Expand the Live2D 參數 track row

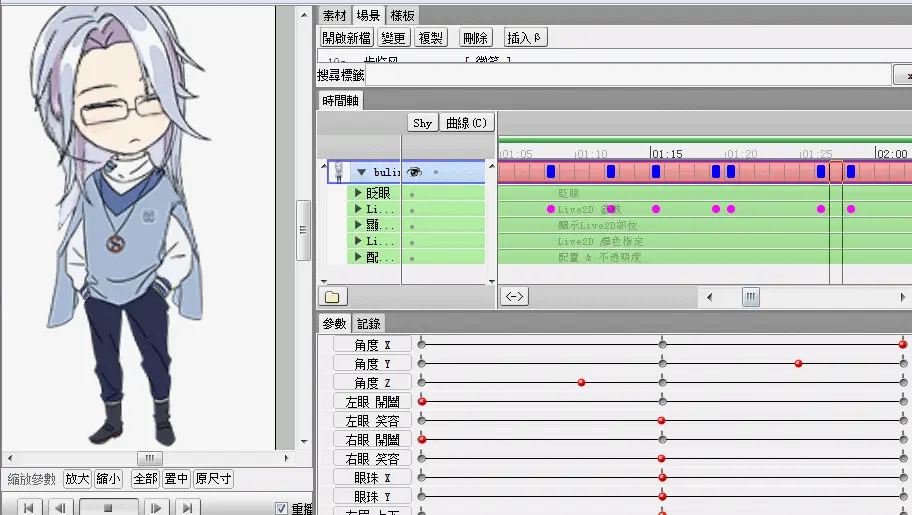358,208
